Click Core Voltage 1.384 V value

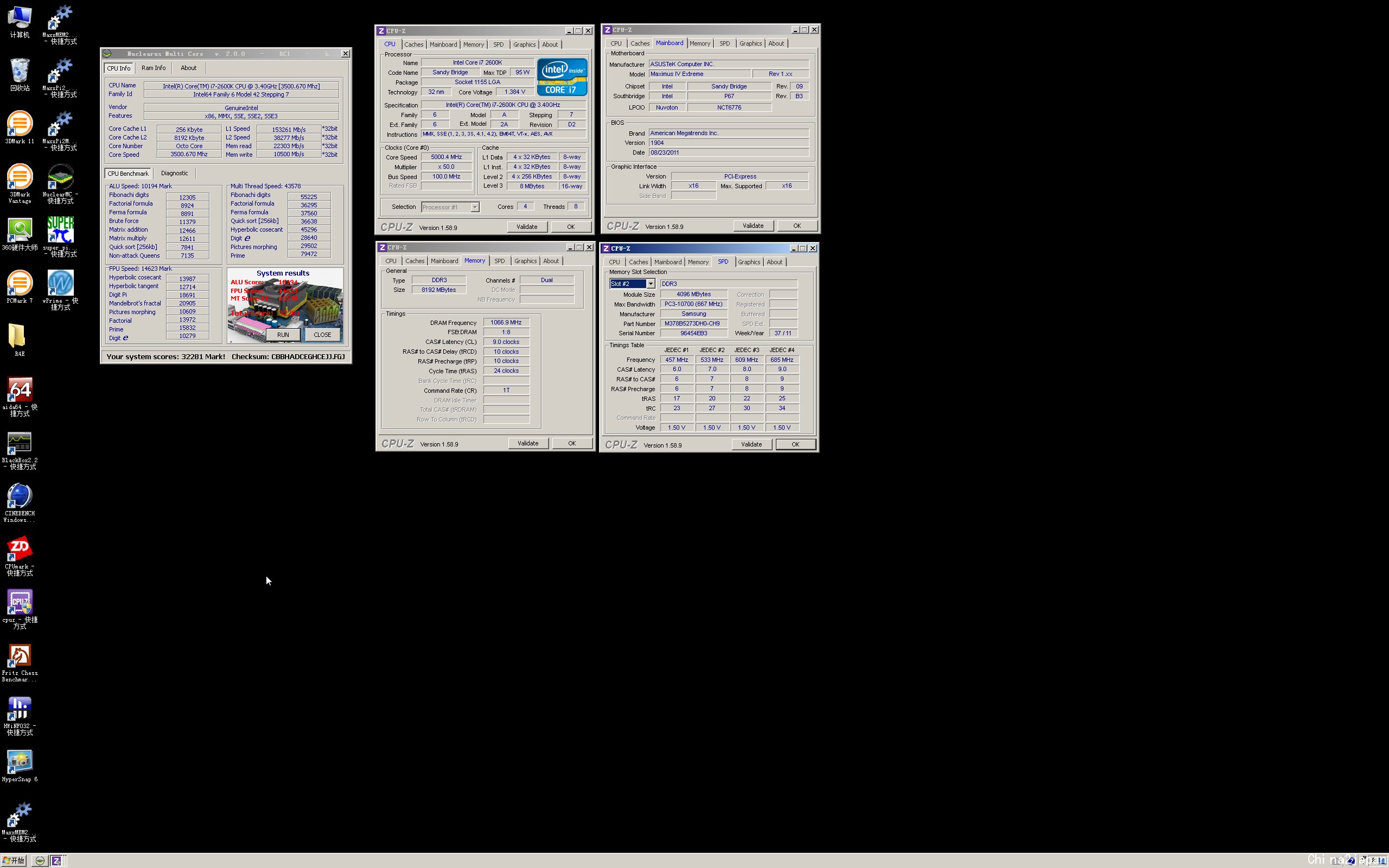[514, 92]
